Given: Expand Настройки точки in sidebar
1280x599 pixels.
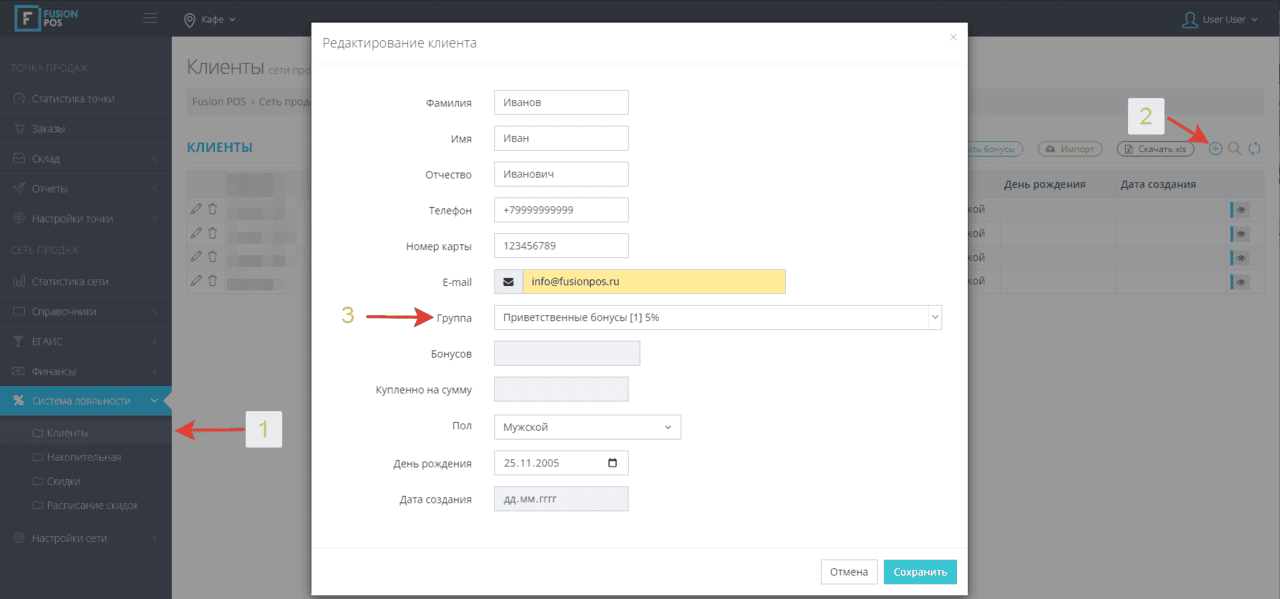Looking at the screenshot, I should tap(86, 218).
